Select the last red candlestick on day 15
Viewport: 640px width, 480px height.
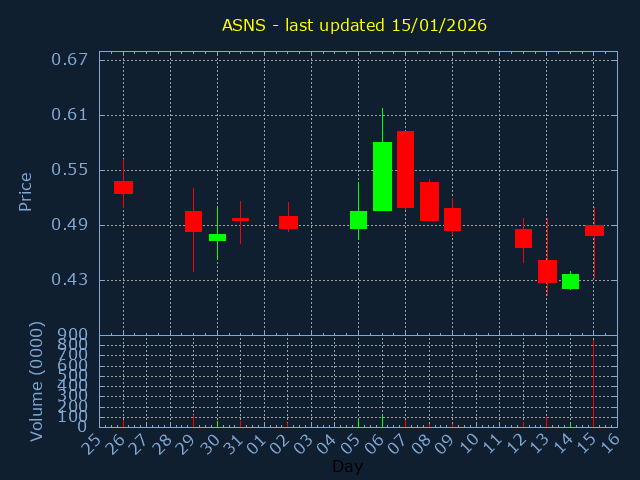click(x=594, y=230)
